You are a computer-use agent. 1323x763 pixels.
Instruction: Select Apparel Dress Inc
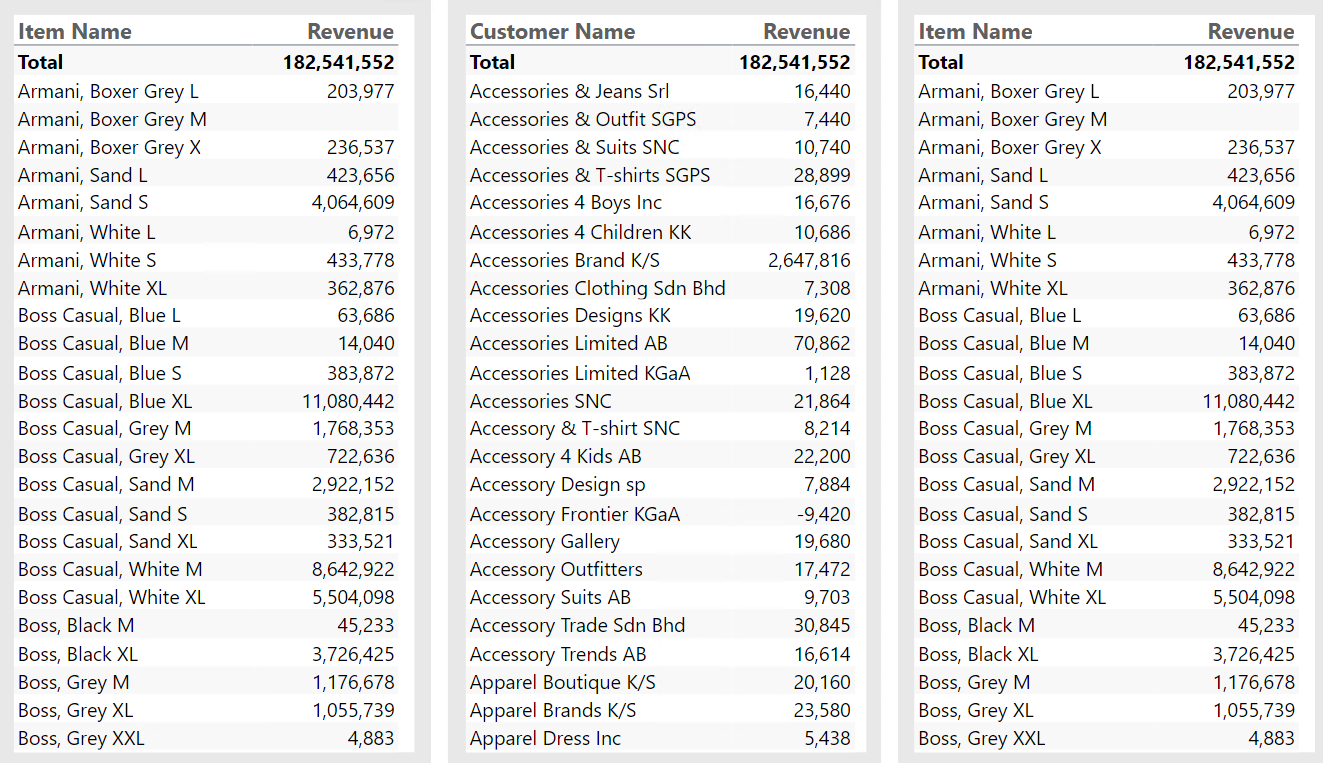545,738
